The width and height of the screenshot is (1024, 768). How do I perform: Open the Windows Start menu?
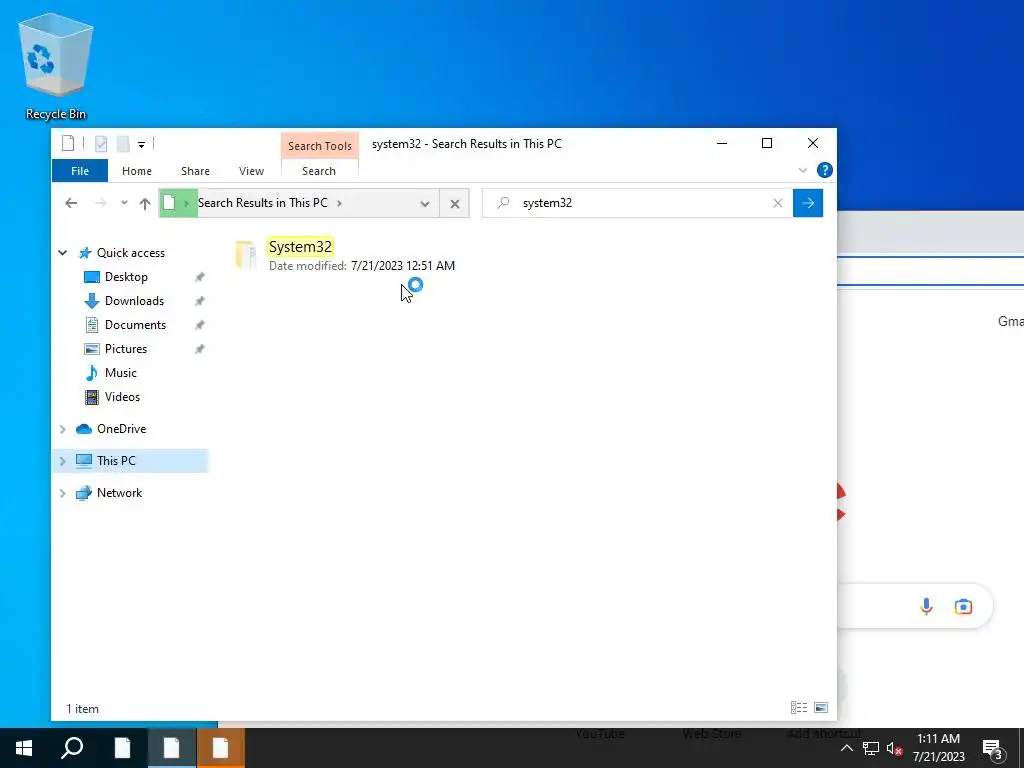(x=24, y=748)
